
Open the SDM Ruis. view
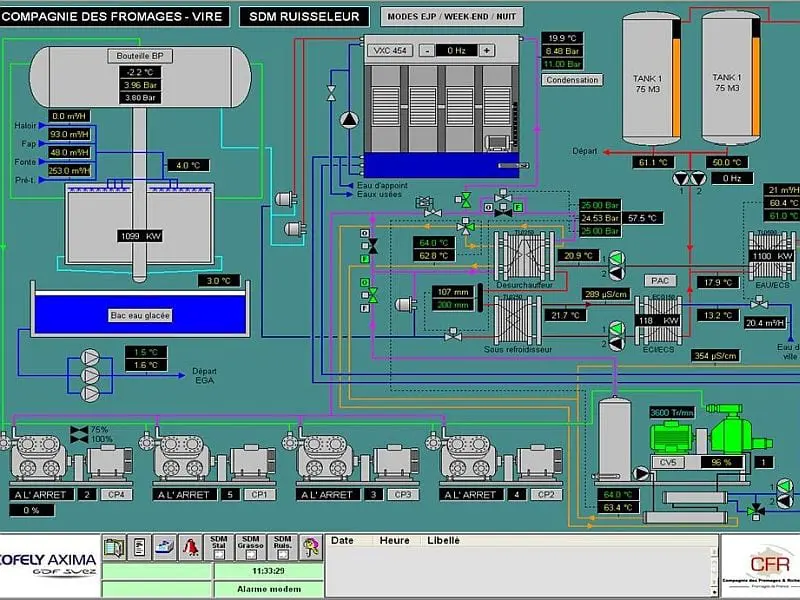click(283, 546)
